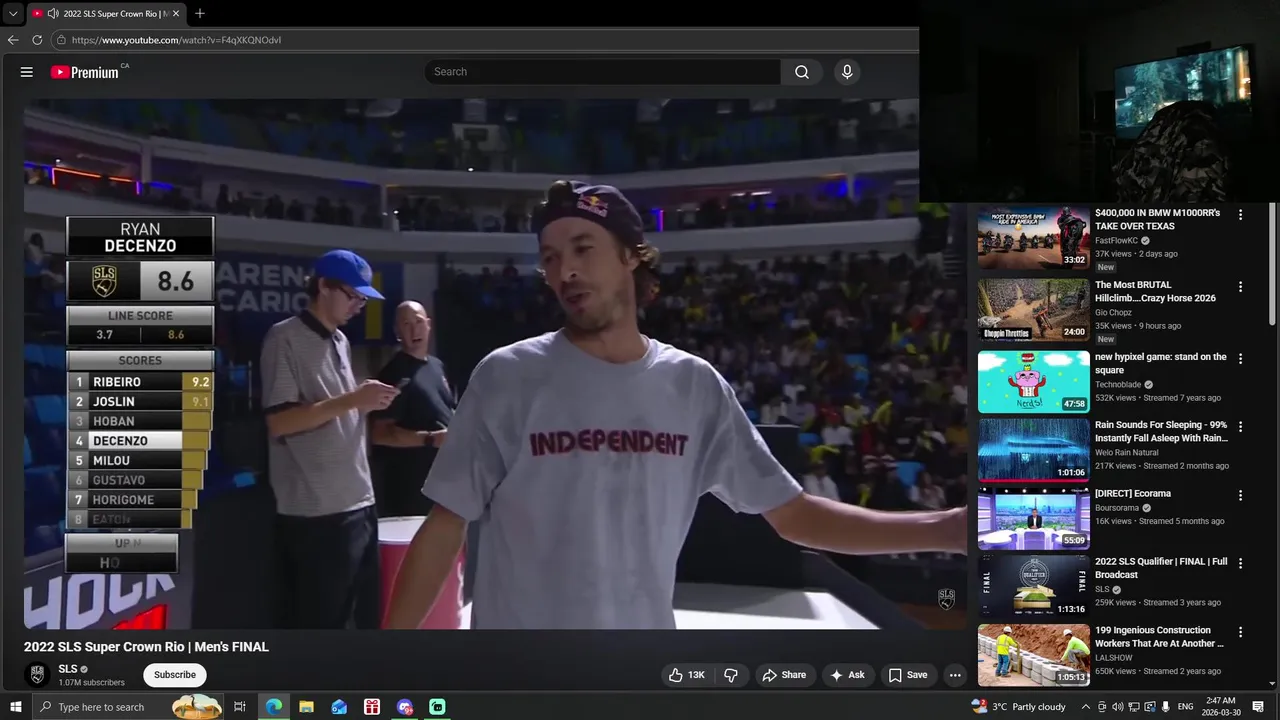Open File Explorer from the taskbar

tap(306, 707)
